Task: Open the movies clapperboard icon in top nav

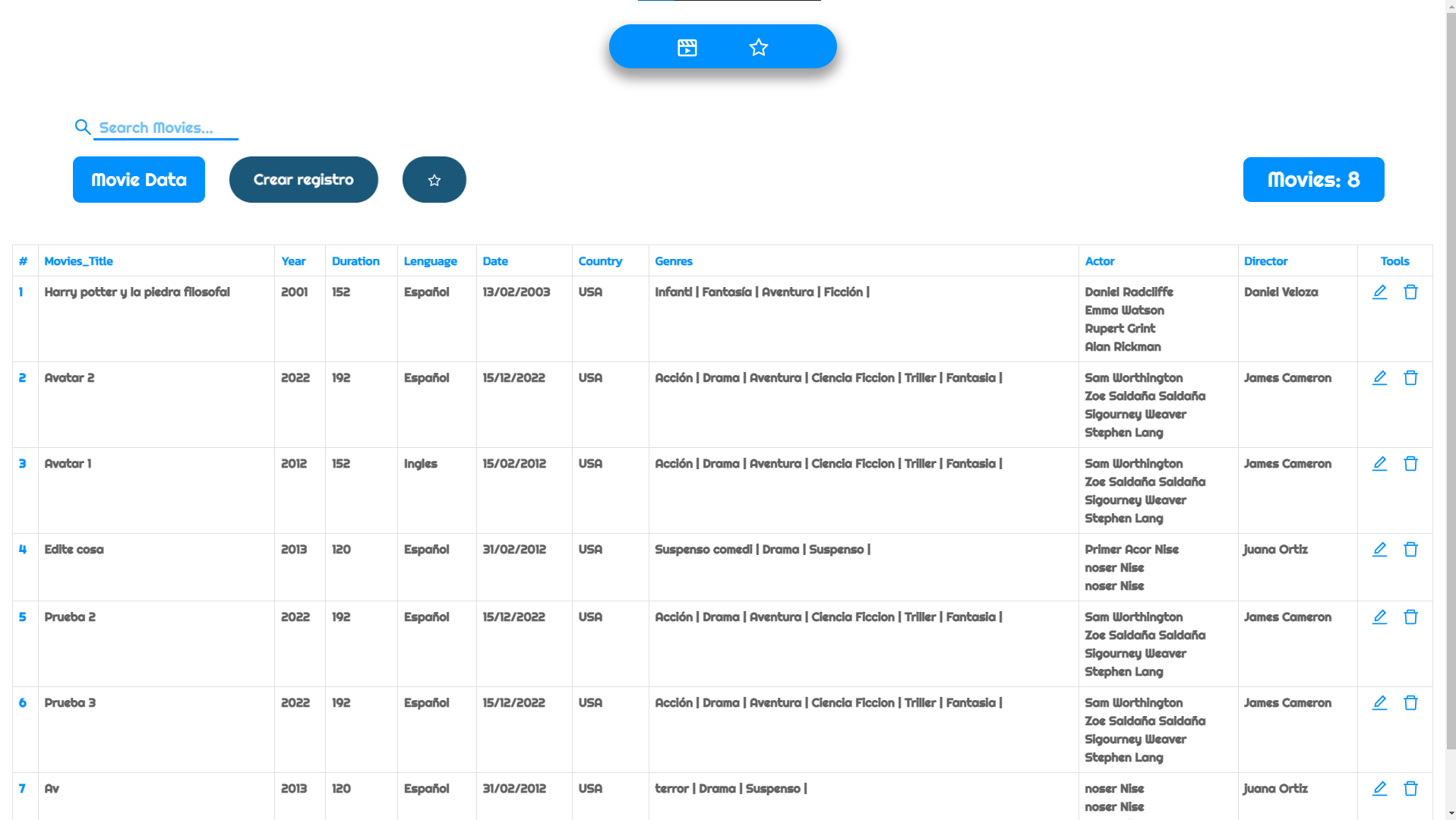Action: click(687, 48)
